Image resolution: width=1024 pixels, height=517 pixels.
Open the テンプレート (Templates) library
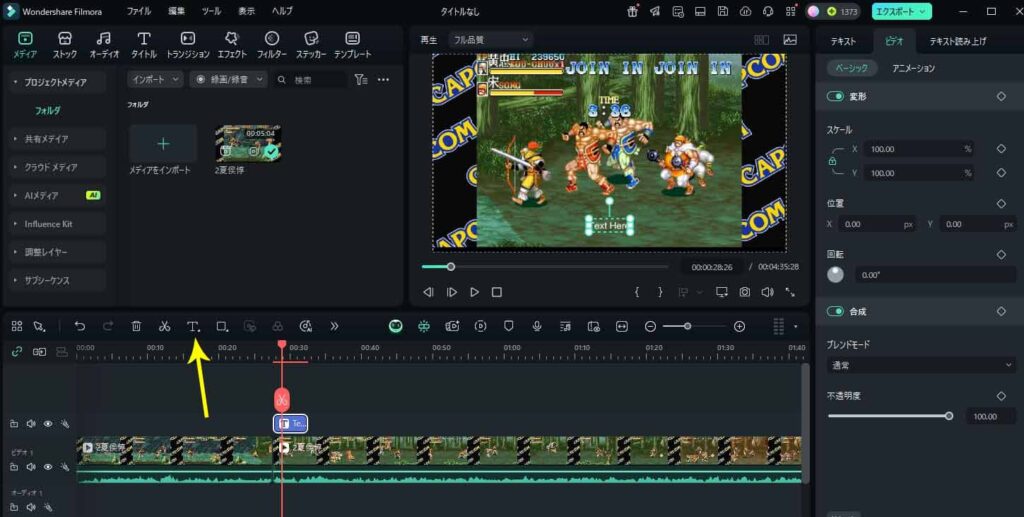coord(353,45)
